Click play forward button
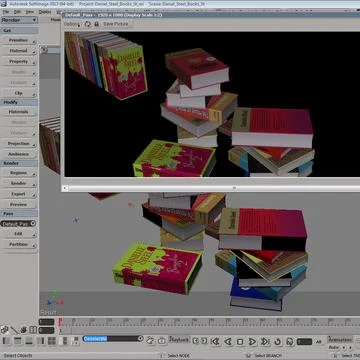 click(x=252, y=341)
